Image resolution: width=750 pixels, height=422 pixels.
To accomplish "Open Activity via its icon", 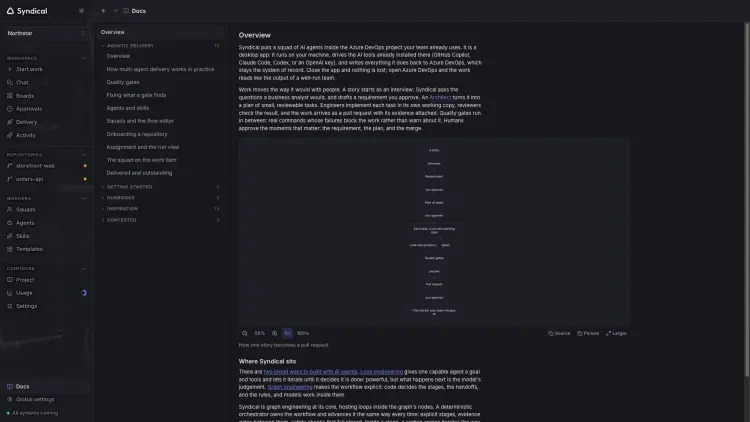I will point(10,135).
